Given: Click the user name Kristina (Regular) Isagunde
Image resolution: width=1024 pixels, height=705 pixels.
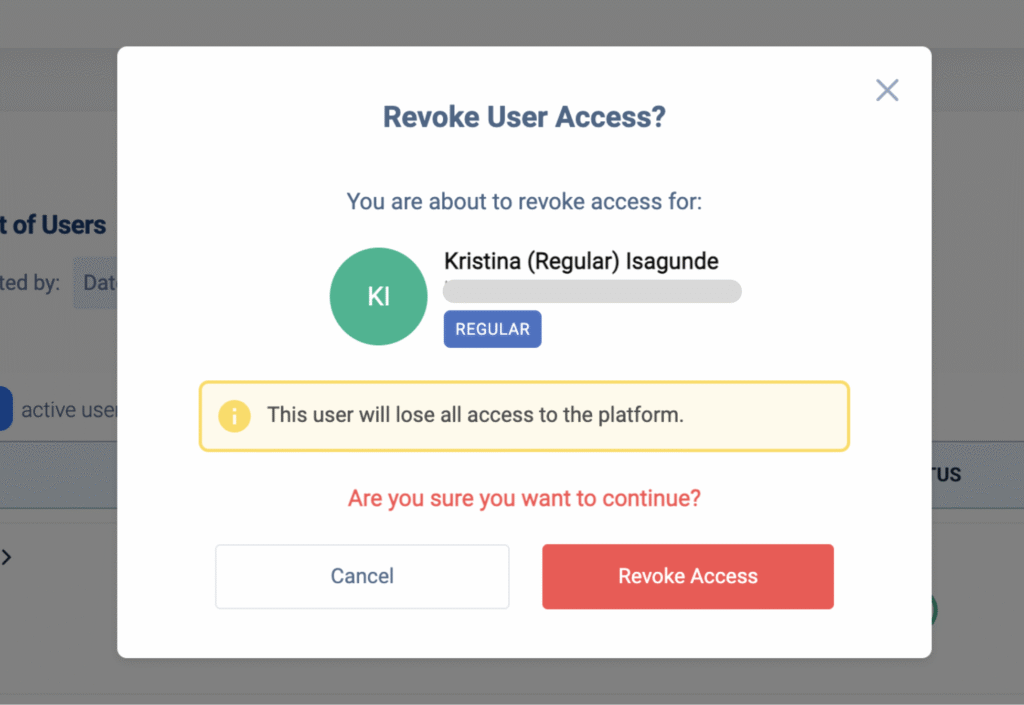Looking at the screenshot, I should (x=581, y=262).
